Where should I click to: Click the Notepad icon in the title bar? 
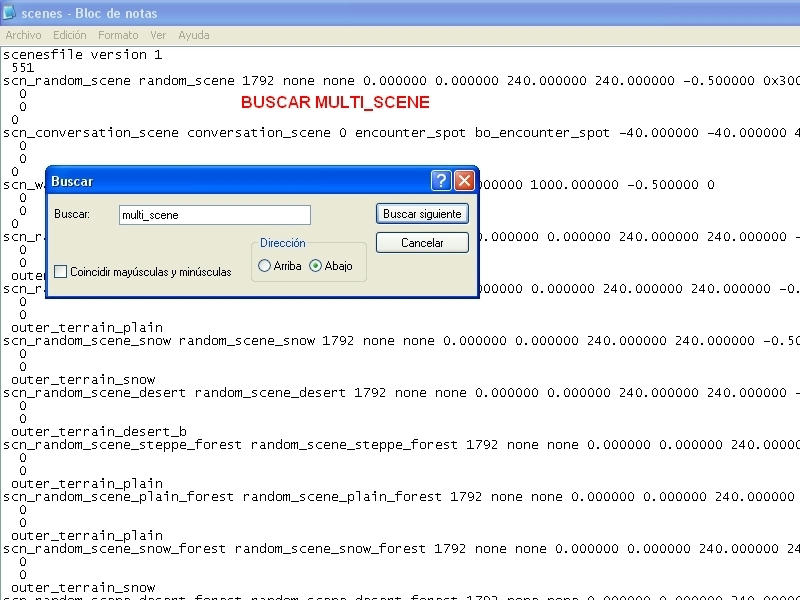(x=10, y=13)
